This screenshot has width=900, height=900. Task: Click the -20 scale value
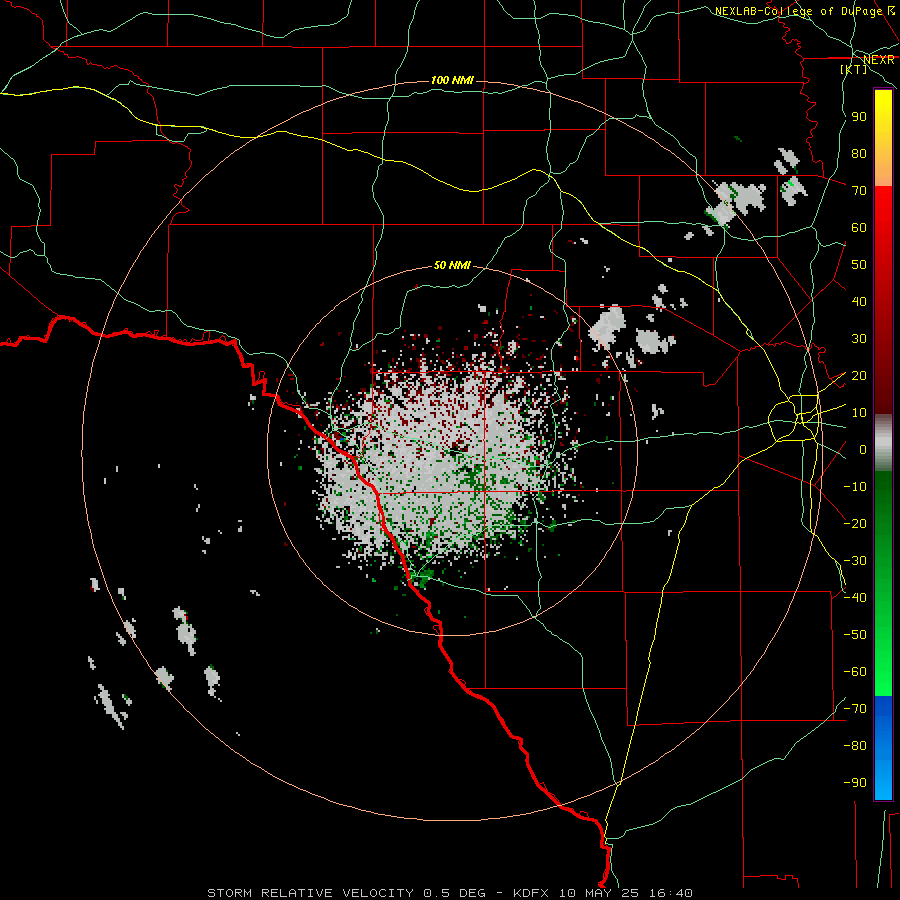tap(855, 524)
